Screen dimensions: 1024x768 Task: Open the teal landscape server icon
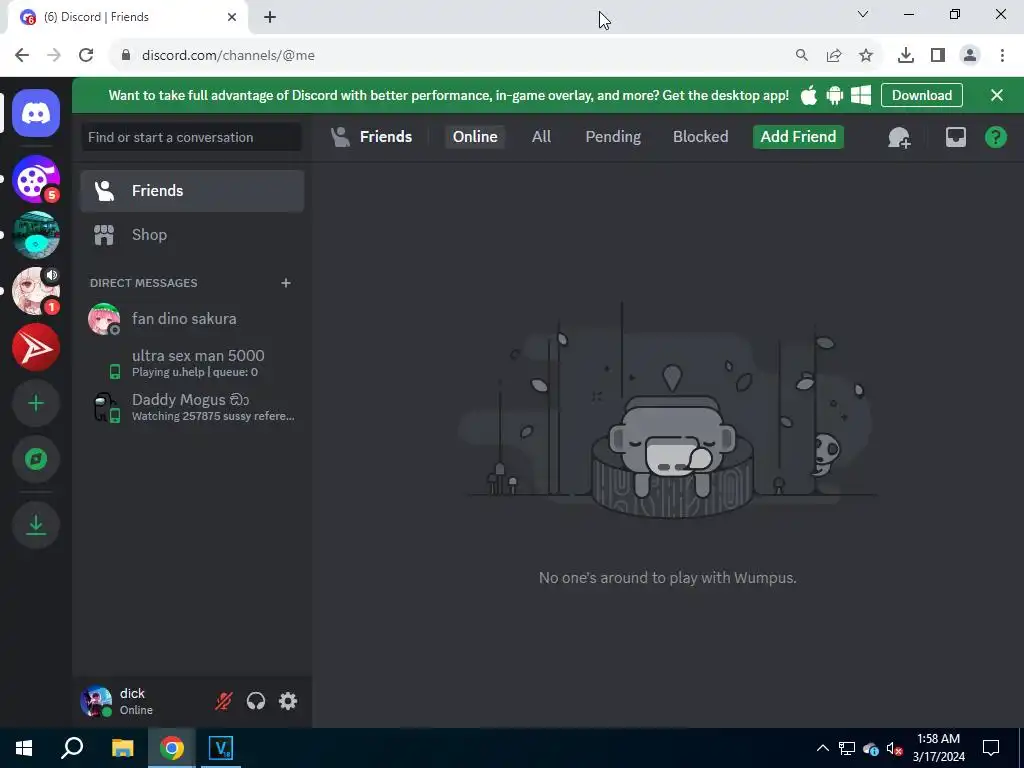click(x=36, y=235)
